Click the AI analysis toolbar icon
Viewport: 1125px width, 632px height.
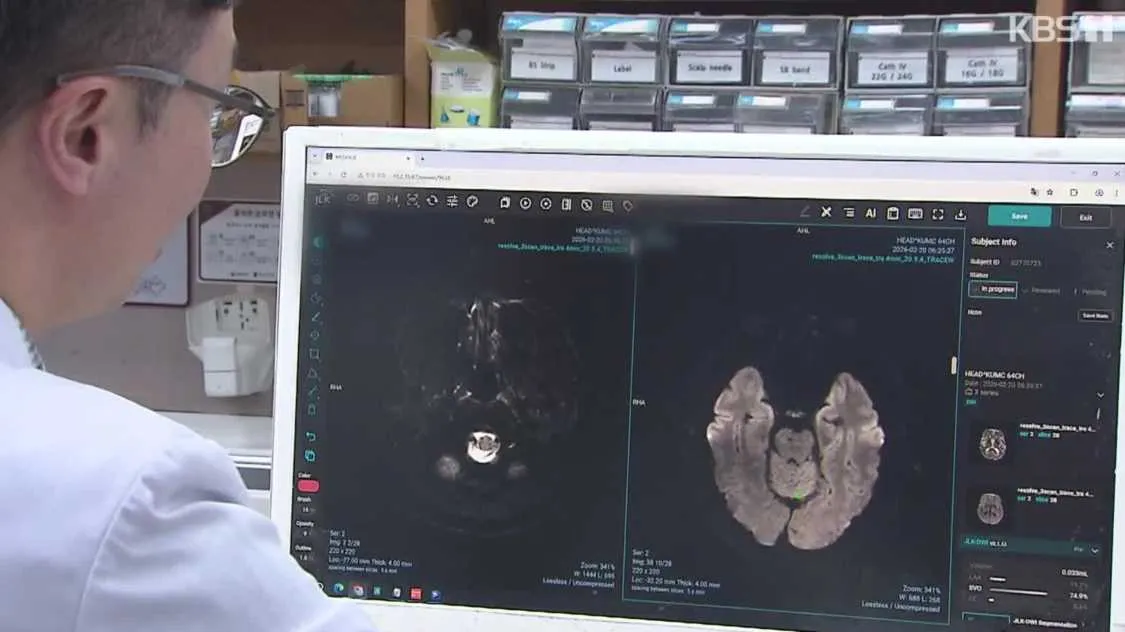click(x=870, y=213)
